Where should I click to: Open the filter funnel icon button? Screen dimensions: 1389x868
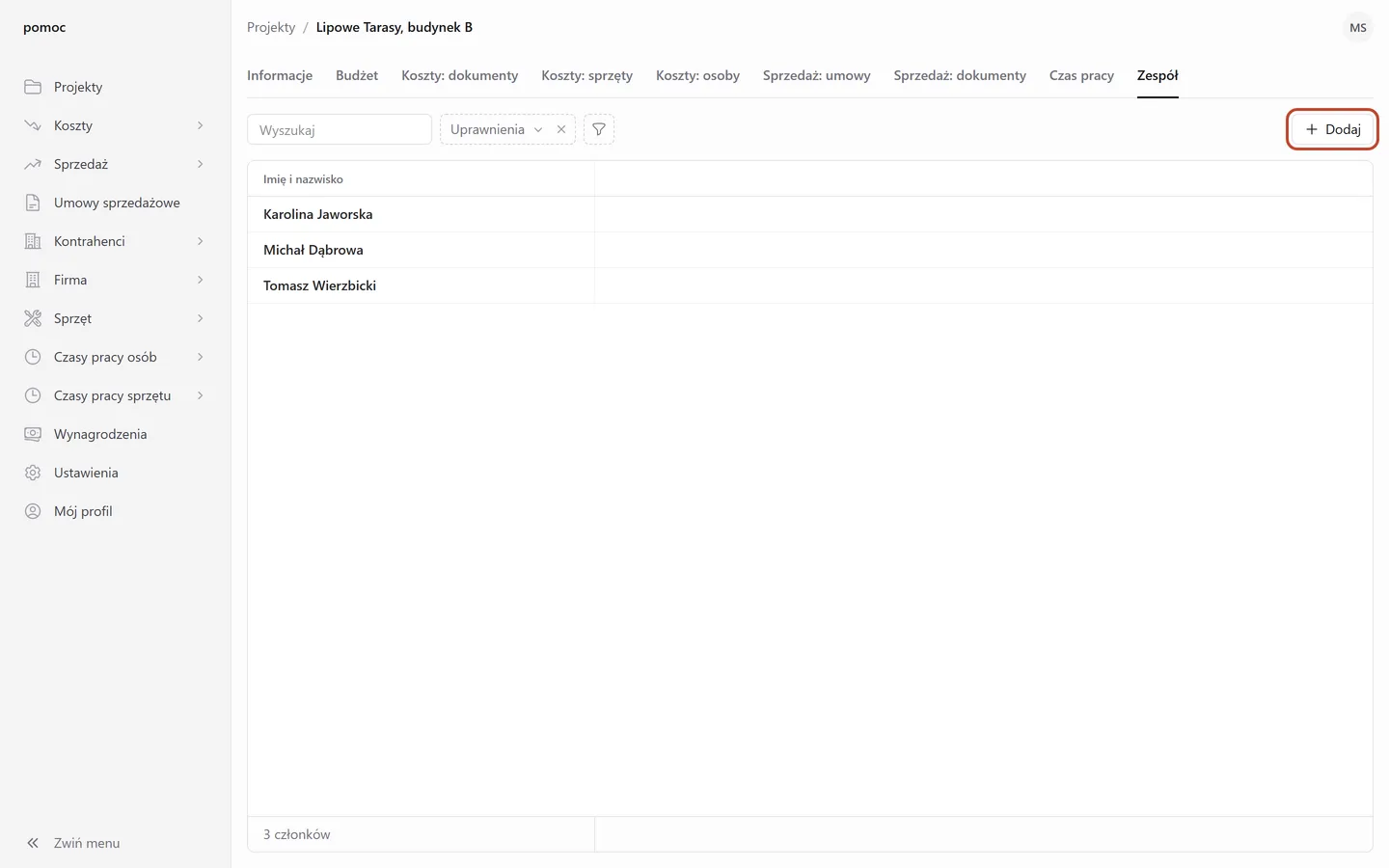599,129
